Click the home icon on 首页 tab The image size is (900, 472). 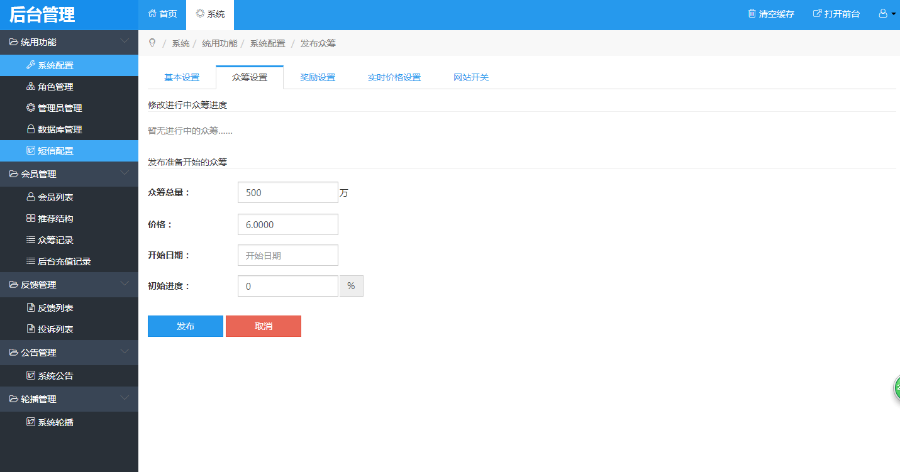coord(152,14)
